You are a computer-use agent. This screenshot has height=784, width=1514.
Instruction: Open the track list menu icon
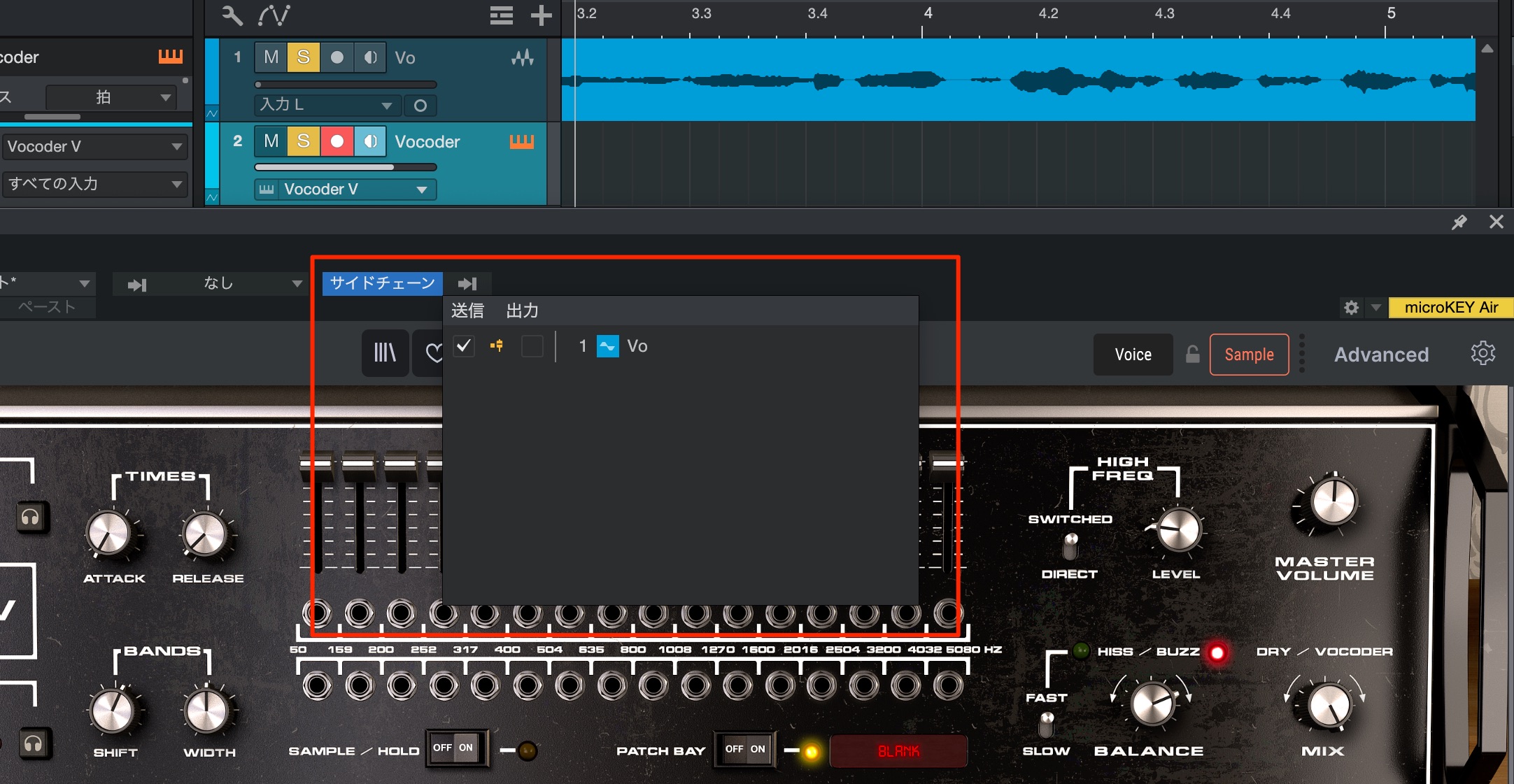click(501, 15)
